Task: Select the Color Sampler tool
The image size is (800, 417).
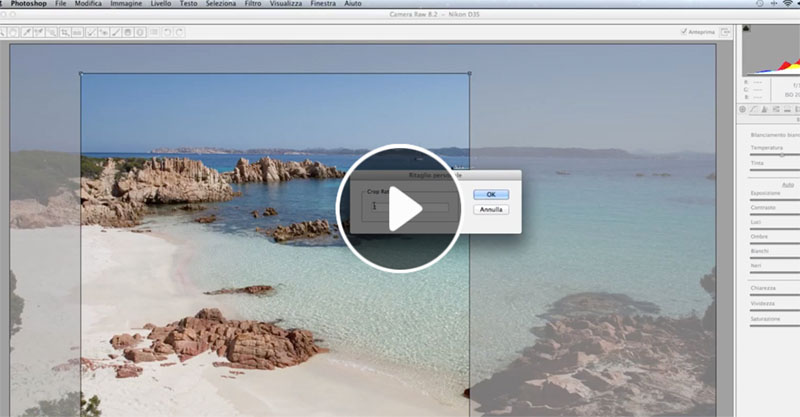Action: (x=39, y=33)
